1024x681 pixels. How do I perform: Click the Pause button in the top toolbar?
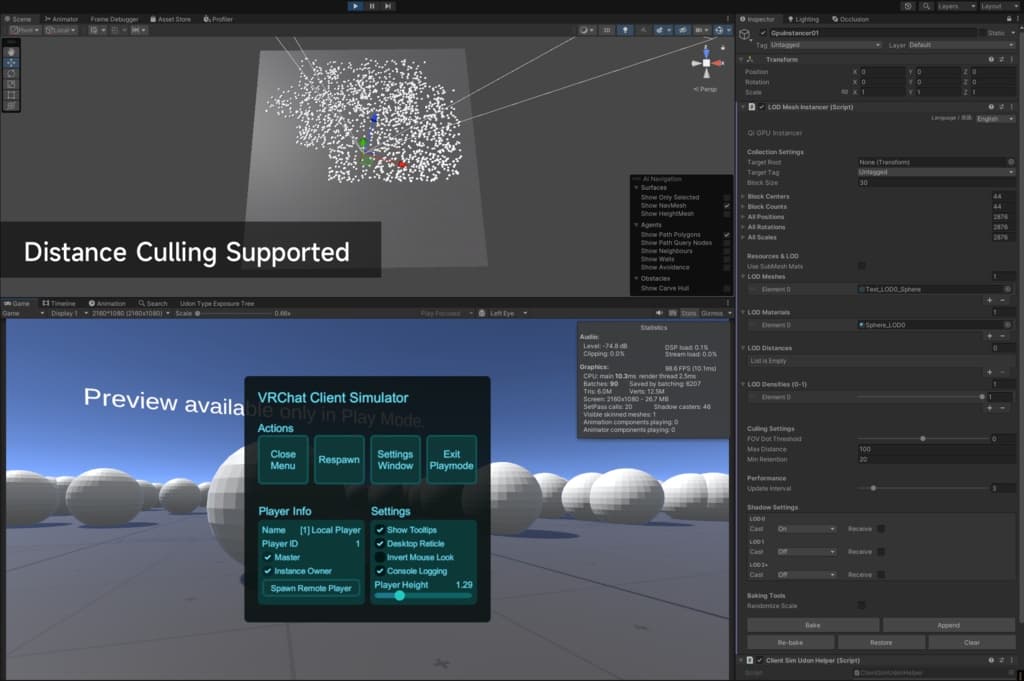click(x=372, y=6)
